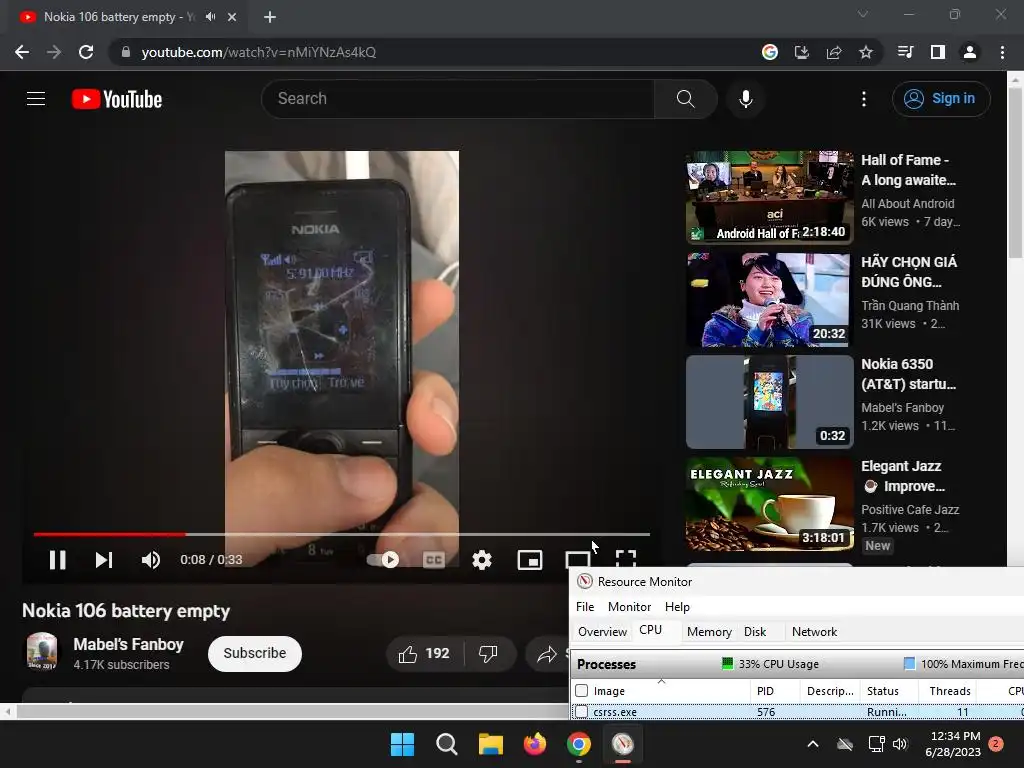Toggle the autoplay switch in the player
Screen dimensions: 1024x768
[383, 560]
